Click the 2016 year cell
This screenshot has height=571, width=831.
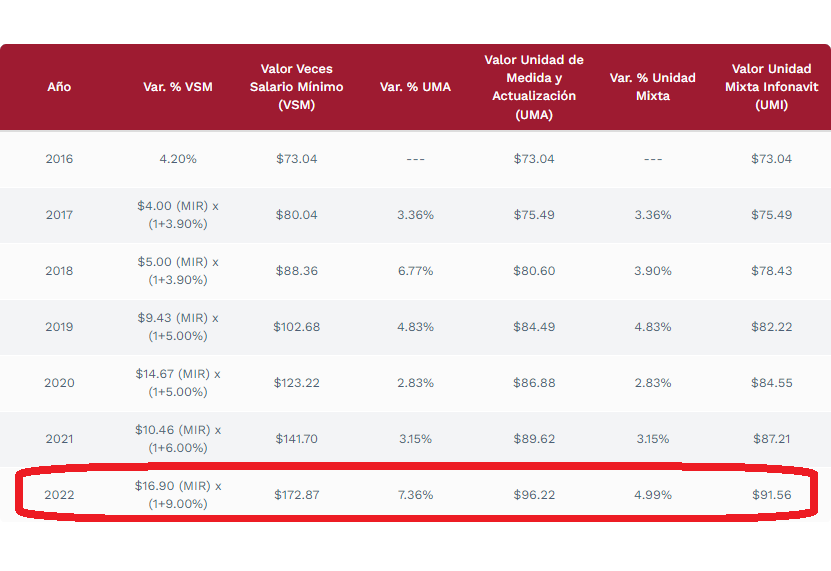[x=59, y=159]
